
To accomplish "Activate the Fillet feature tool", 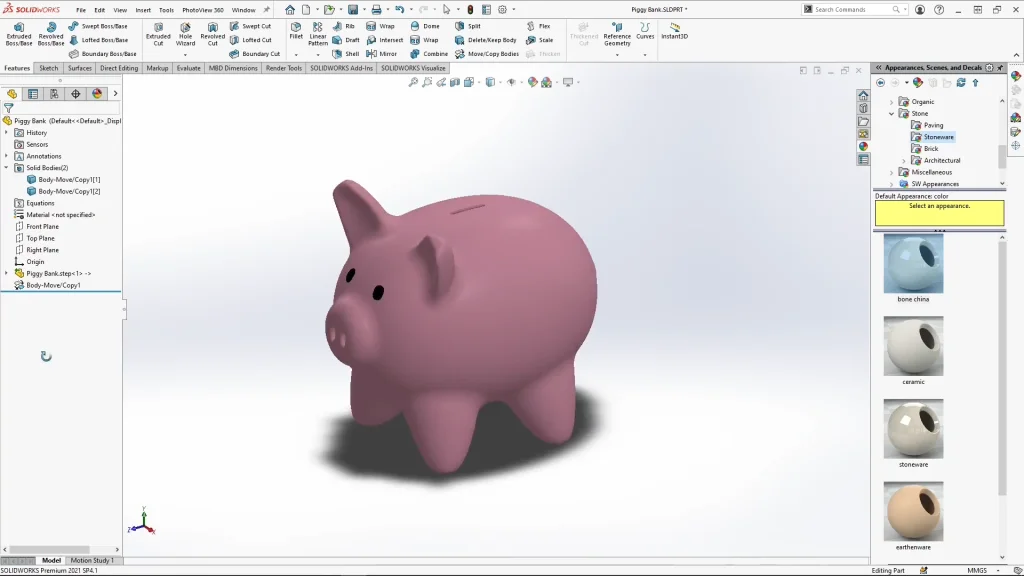I will (296, 31).
